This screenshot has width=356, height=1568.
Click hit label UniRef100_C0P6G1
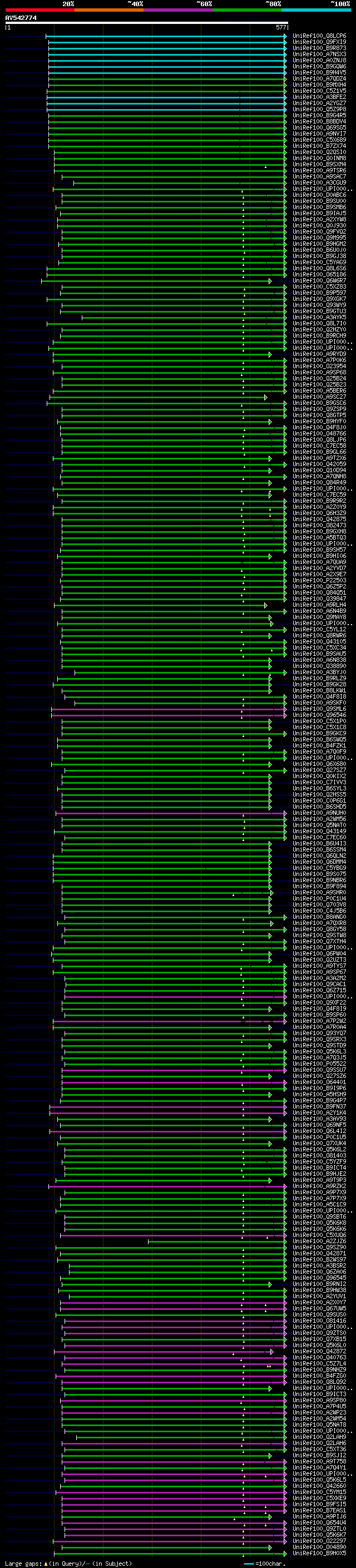319,801
